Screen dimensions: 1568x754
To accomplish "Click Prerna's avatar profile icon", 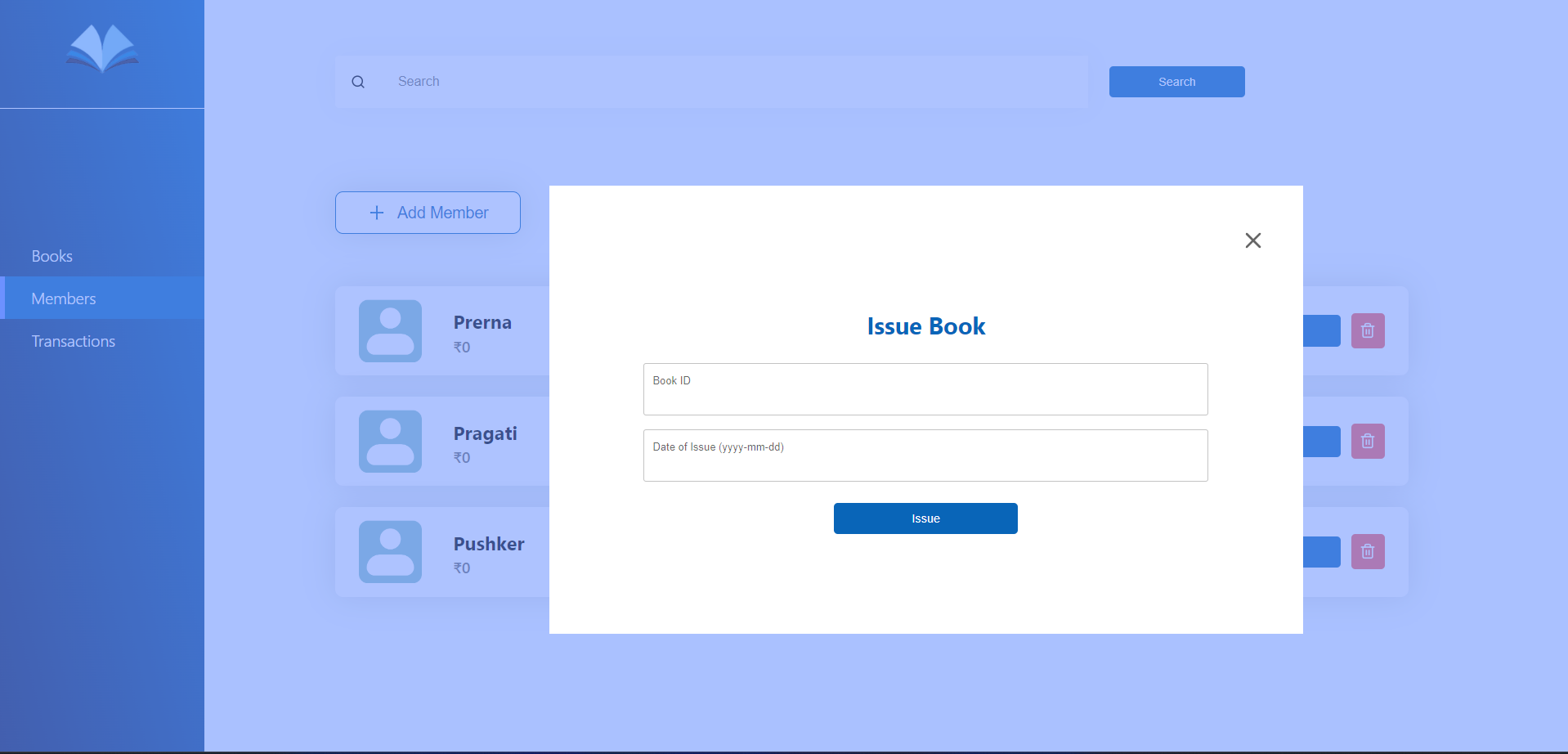I will (x=390, y=330).
